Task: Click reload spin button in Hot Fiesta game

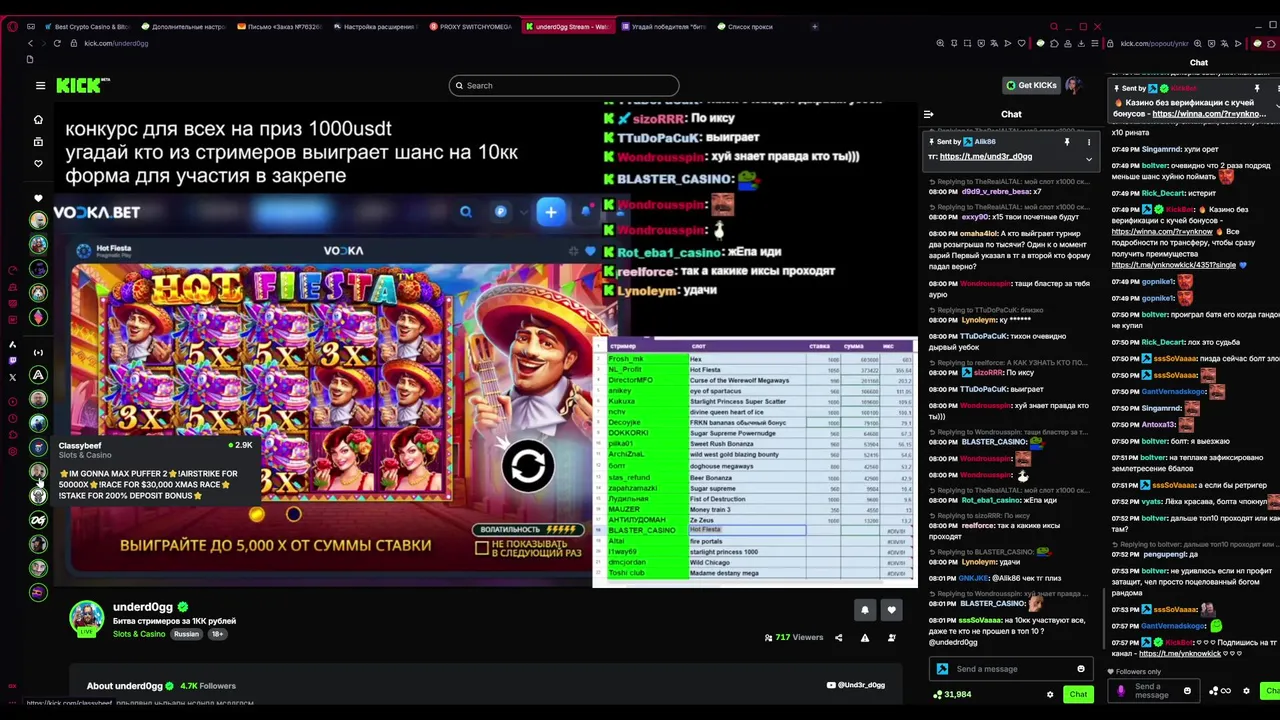Action: coord(527,465)
